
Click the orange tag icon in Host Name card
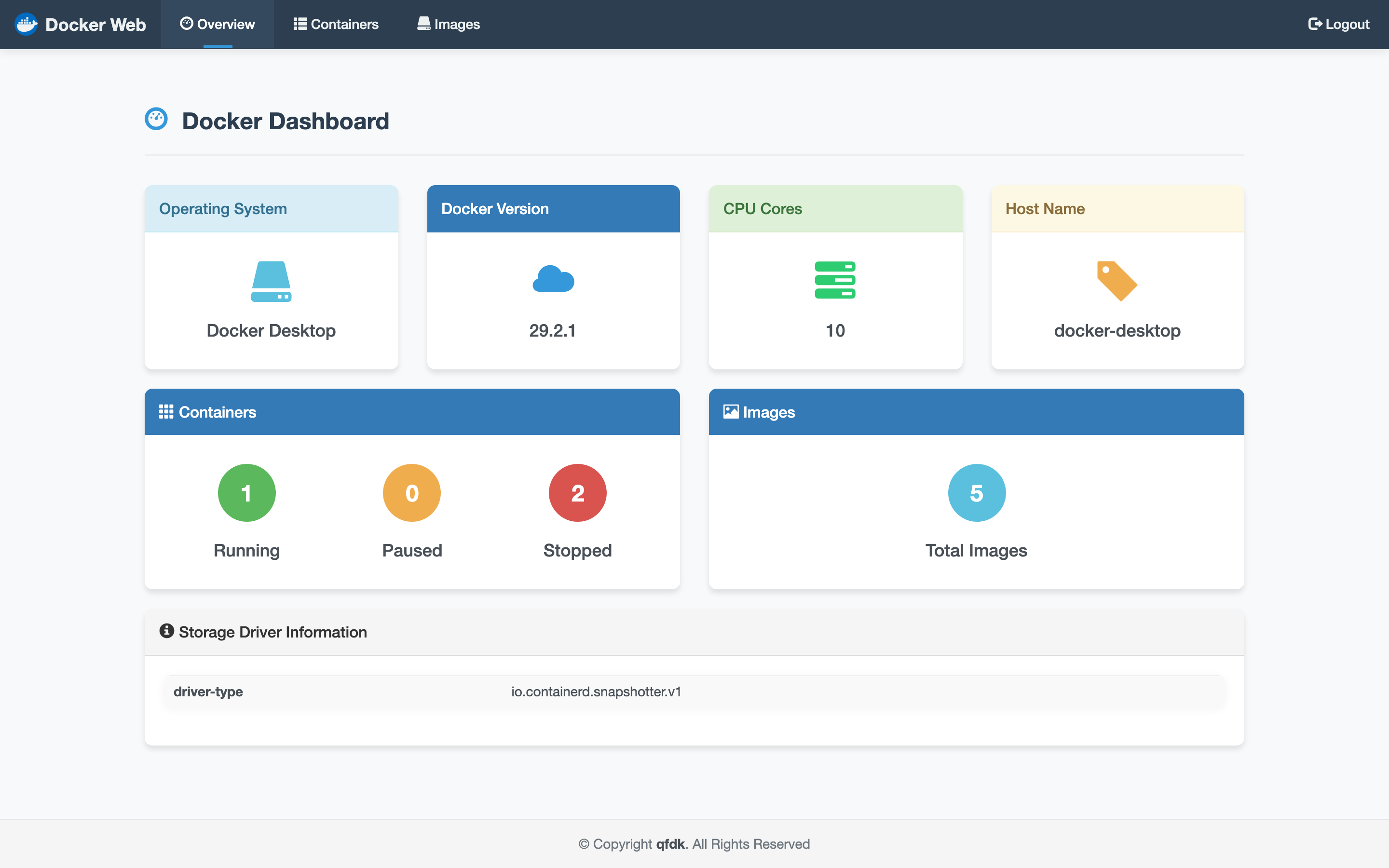pyautogui.click(x=1117, y=281)
